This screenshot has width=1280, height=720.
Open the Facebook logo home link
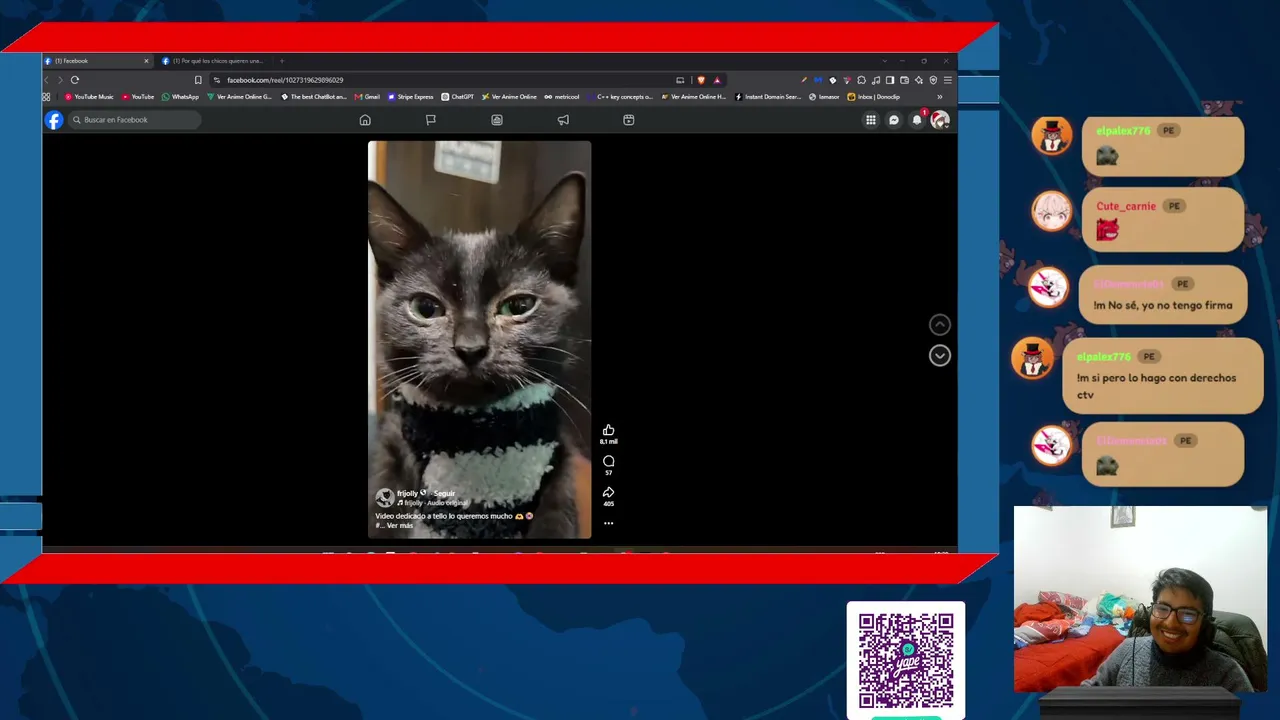pos(54,120)
